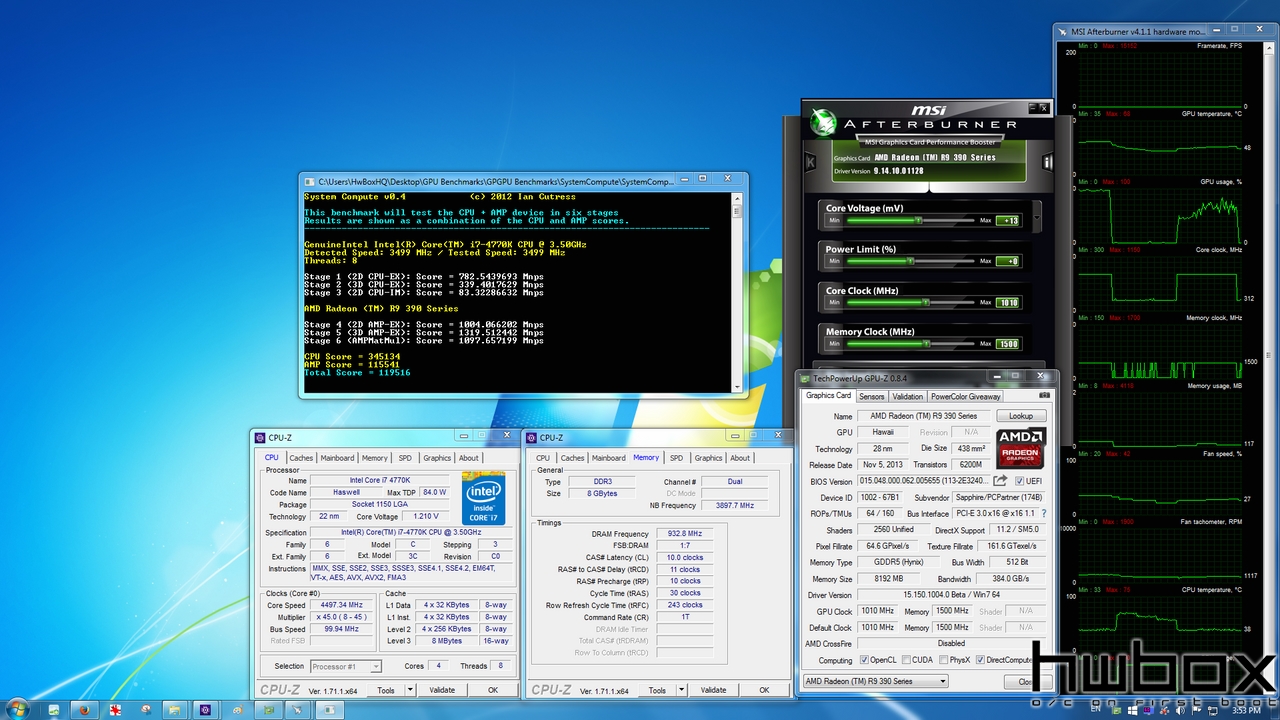Click the green GPU-Z icon on the taskbar

coord(267,709)
